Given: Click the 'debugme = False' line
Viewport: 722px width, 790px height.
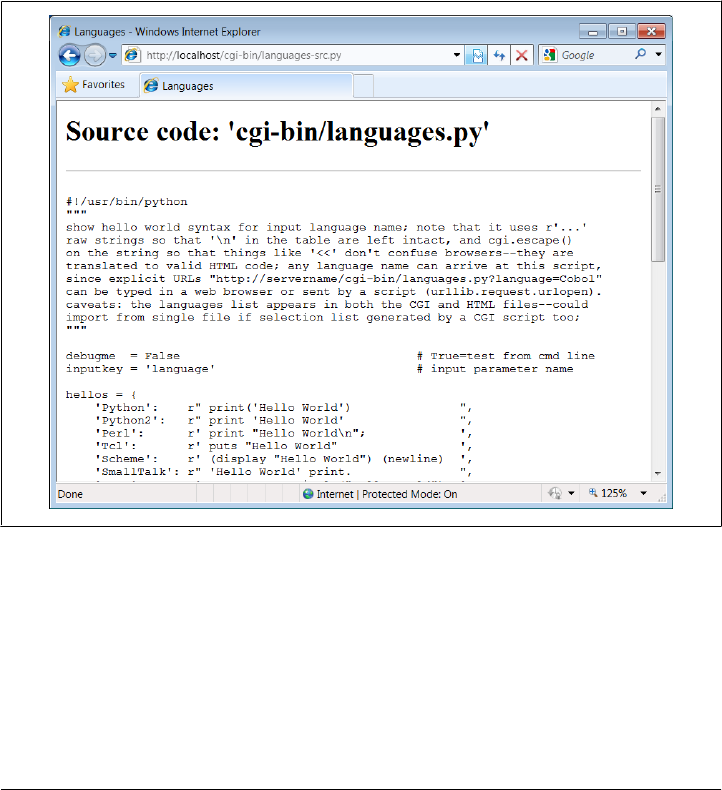Looking at the screenshot, I should point(122,356).
